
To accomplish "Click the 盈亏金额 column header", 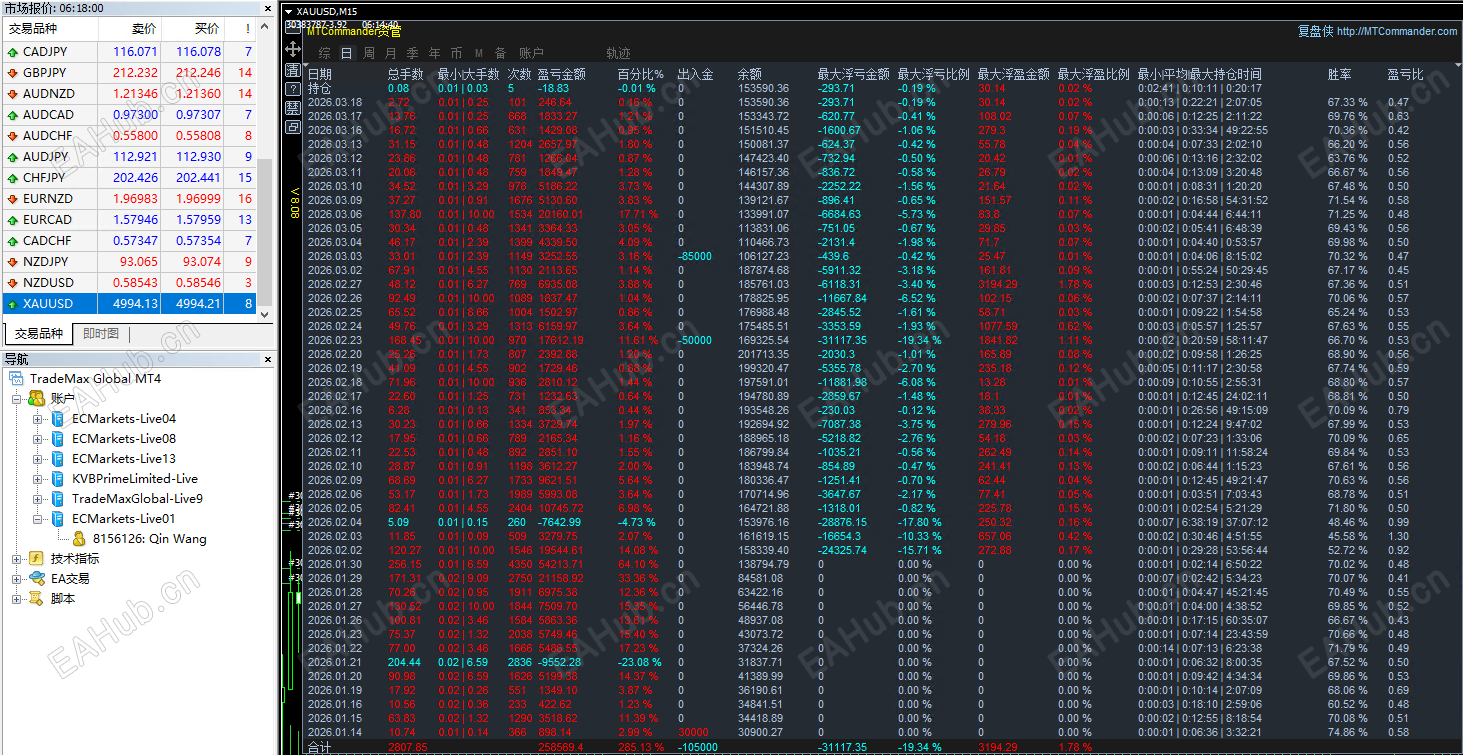I will pos(562,74).
